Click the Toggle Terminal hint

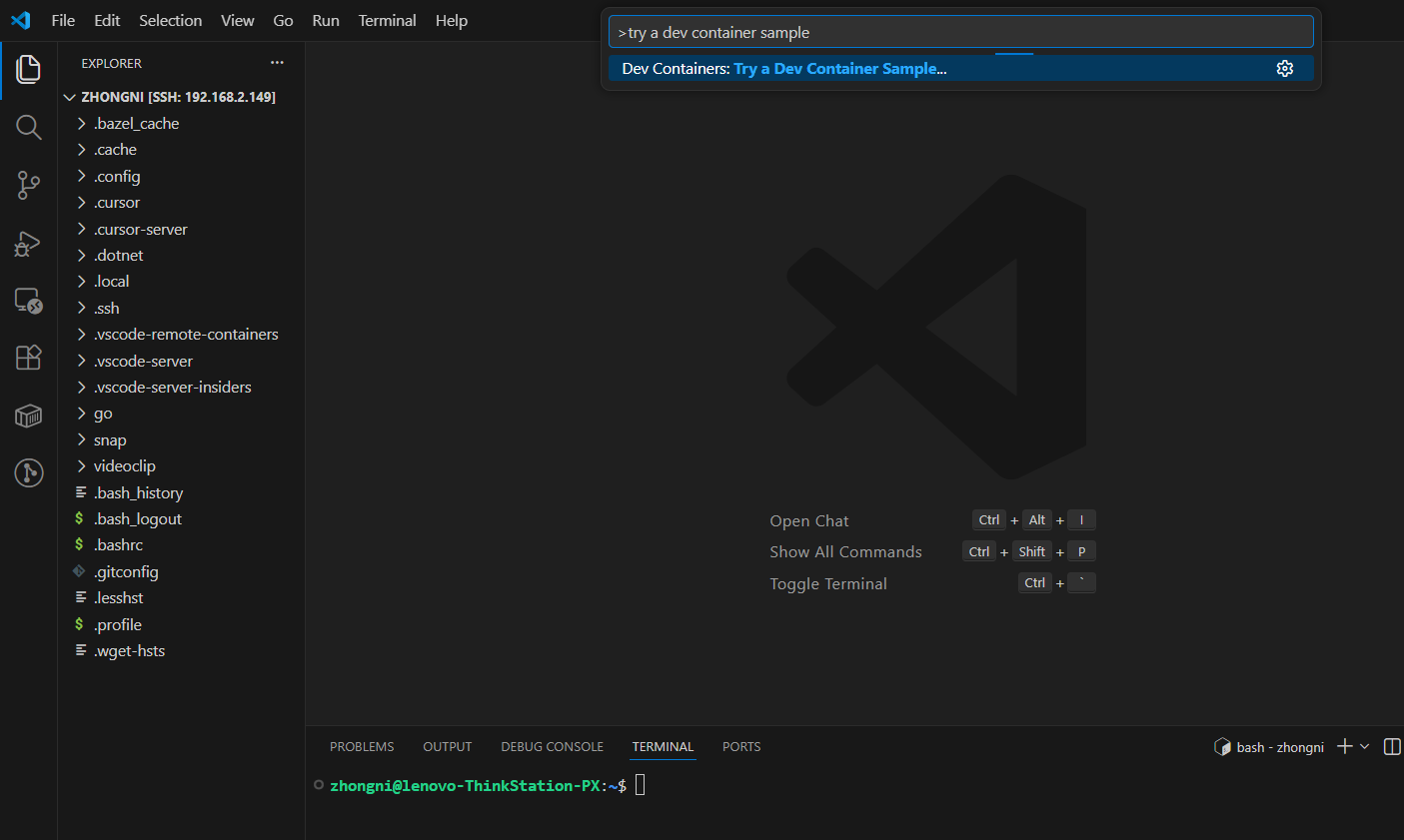(828, 583)
